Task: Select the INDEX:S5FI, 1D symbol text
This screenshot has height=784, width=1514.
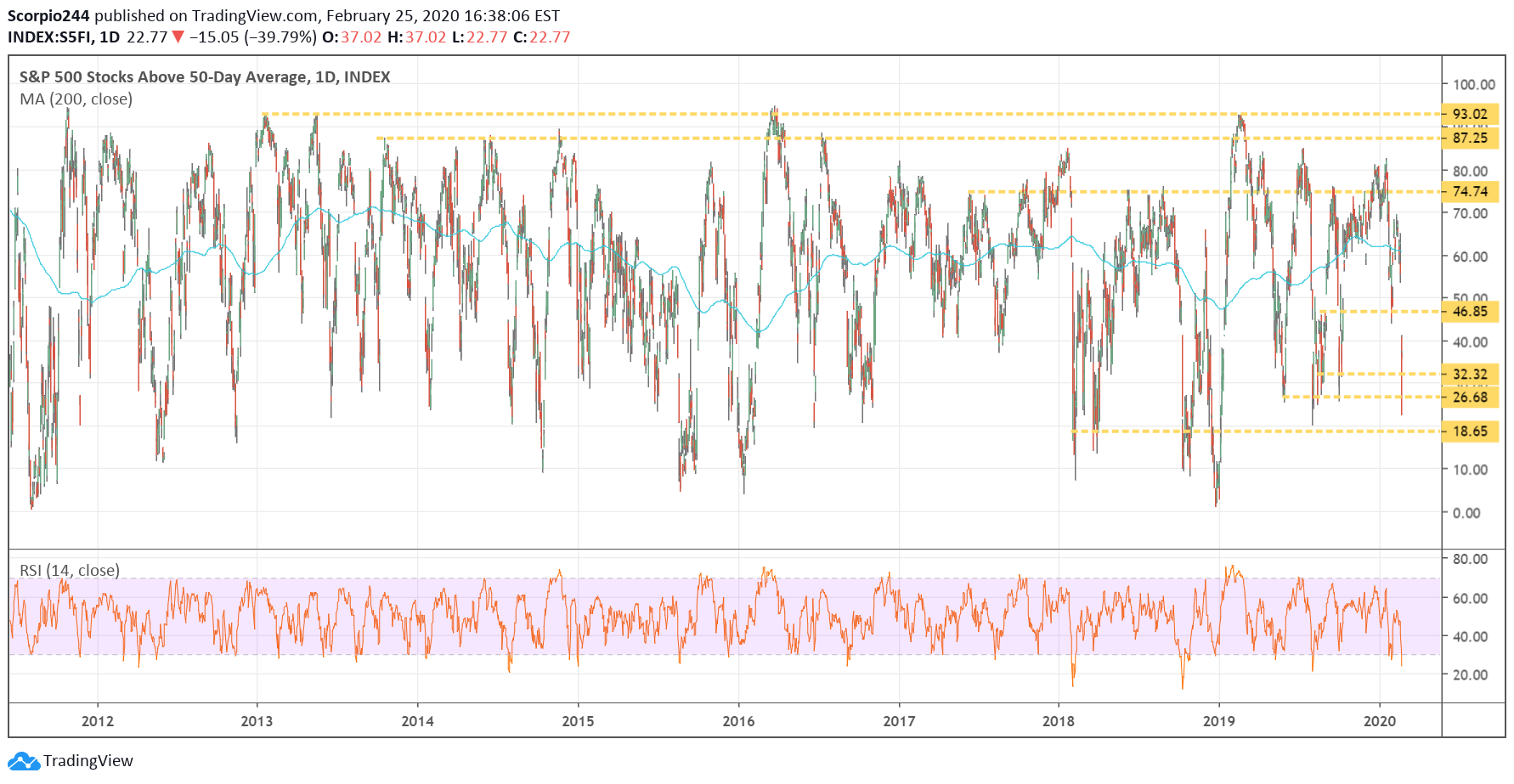Action: point(64,37)
